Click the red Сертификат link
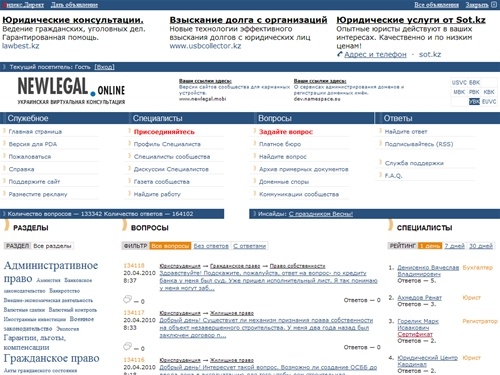The width and height of the screenshot is (500, 375). click(x=415, y=334)
